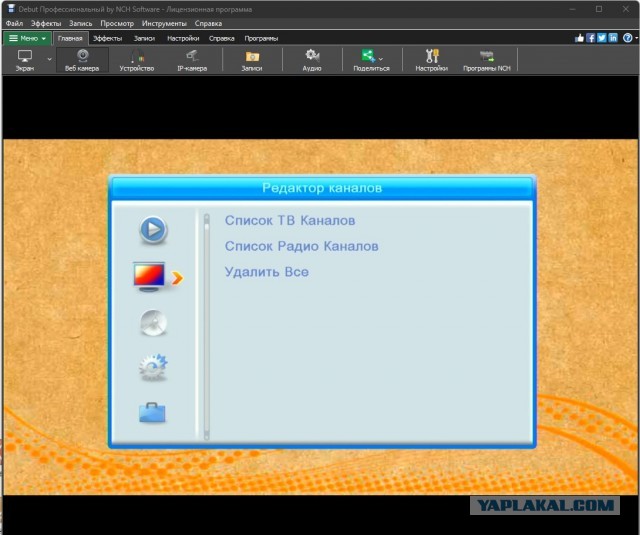Switch to the Записи ribbon tab
The height and width of the screenshot is (535, 640).
pyautogui.click(x=144, y=38)
